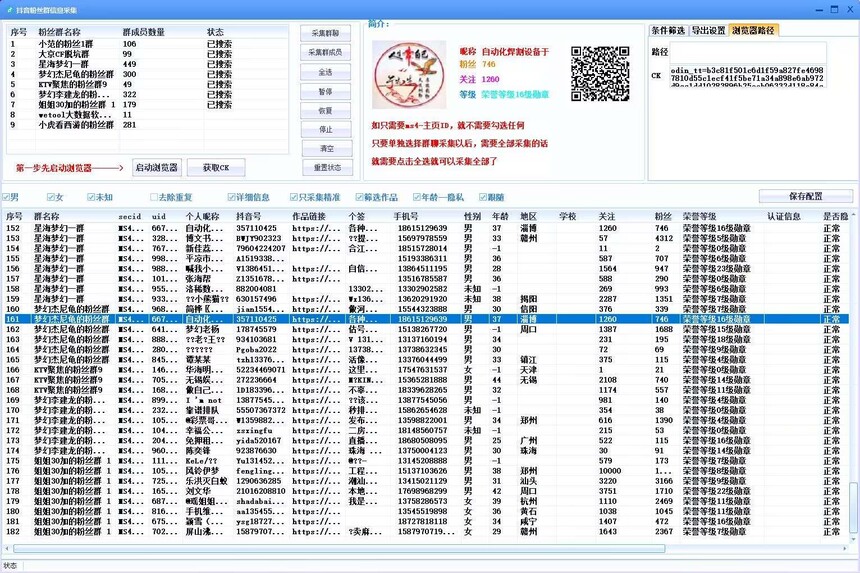Select member row 182 屏山沸...
Image resolution: width=860 pixels, height=573 pixels.
426,531
